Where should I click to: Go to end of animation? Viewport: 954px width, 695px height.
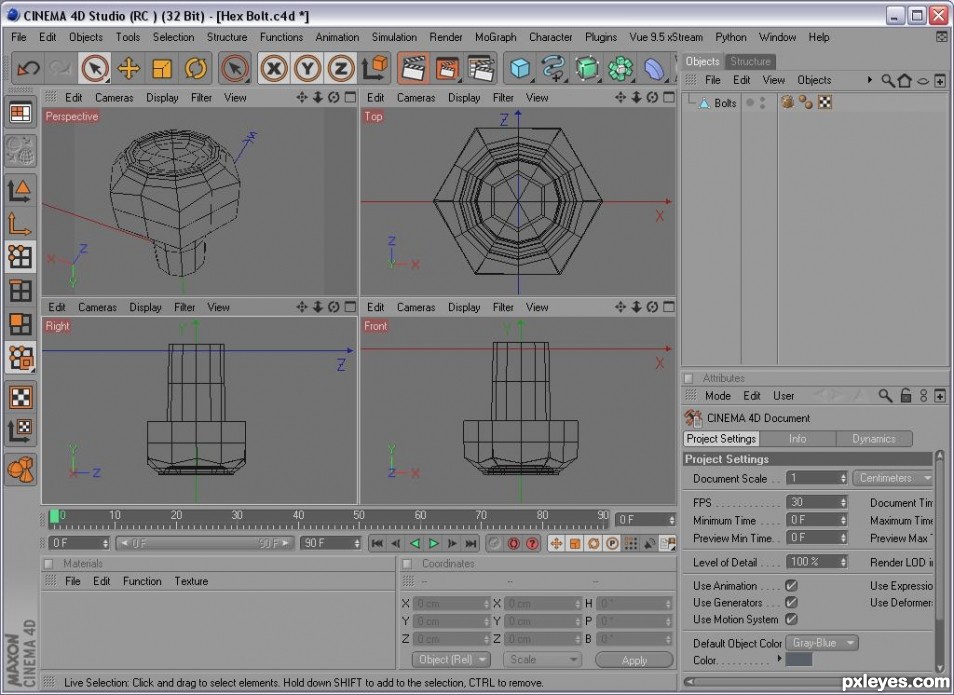(471, 543)
